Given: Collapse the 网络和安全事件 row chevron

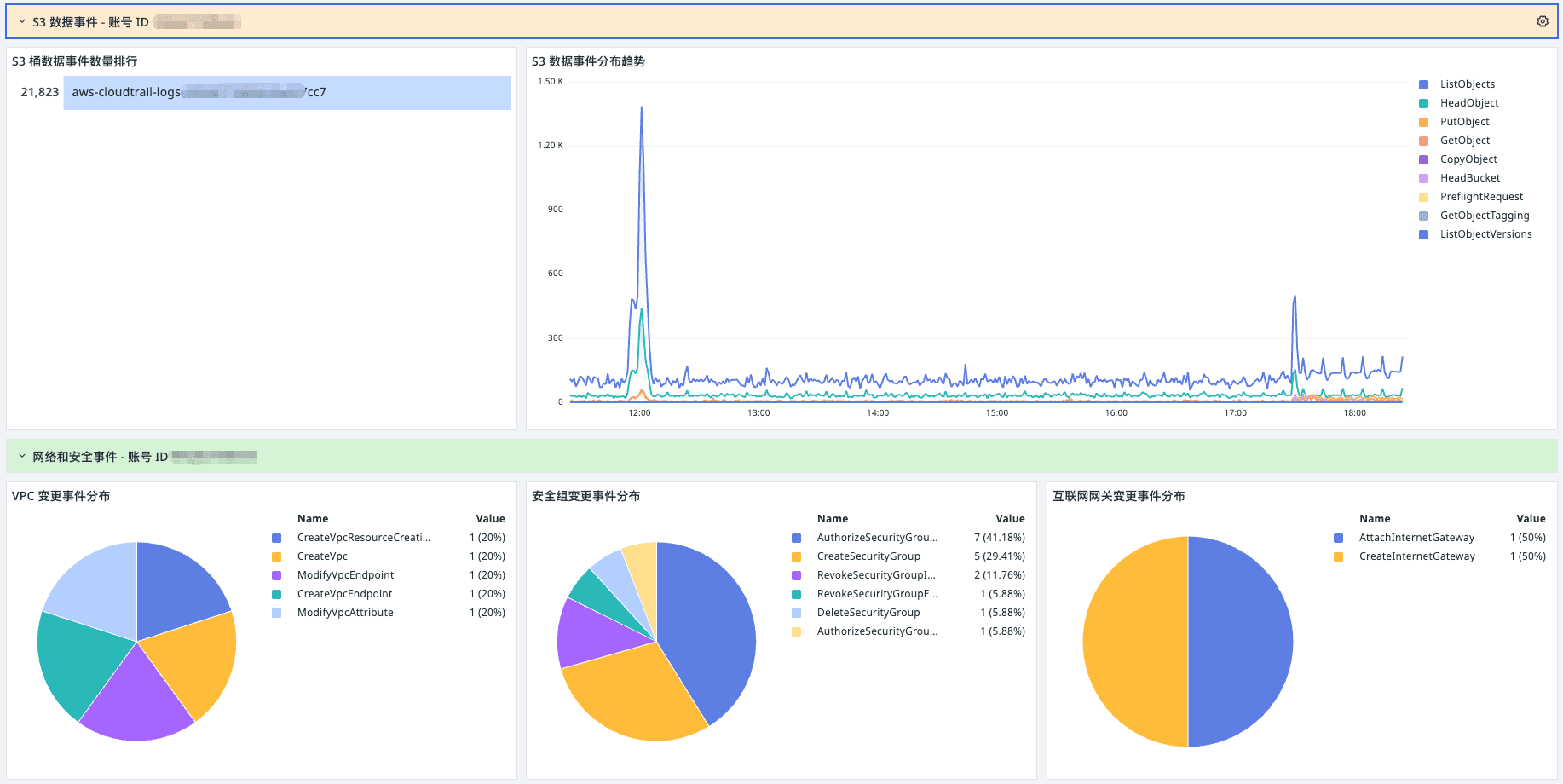Looking at the screenshot, I should (x=22, y=456).
